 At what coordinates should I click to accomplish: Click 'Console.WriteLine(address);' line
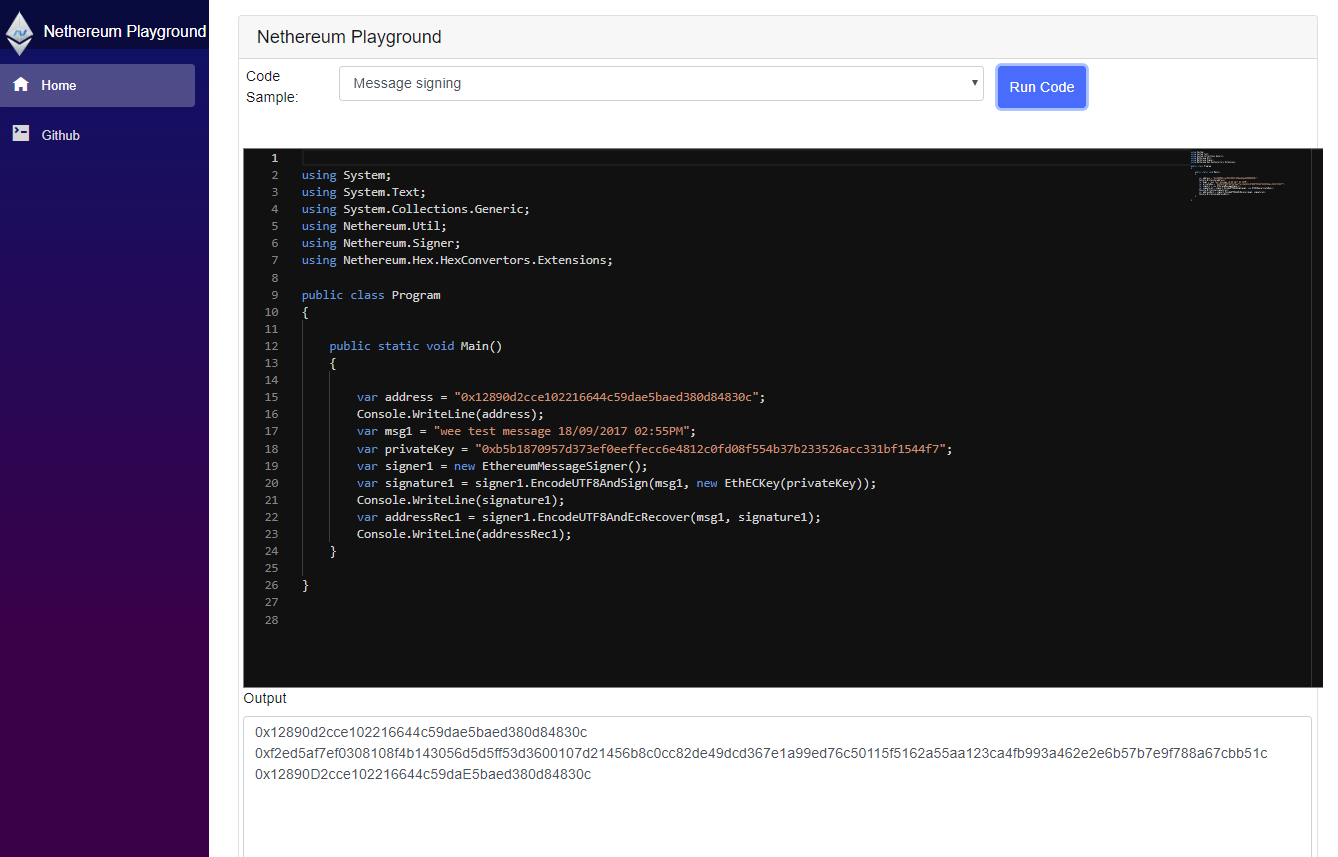tap(450, 414)
